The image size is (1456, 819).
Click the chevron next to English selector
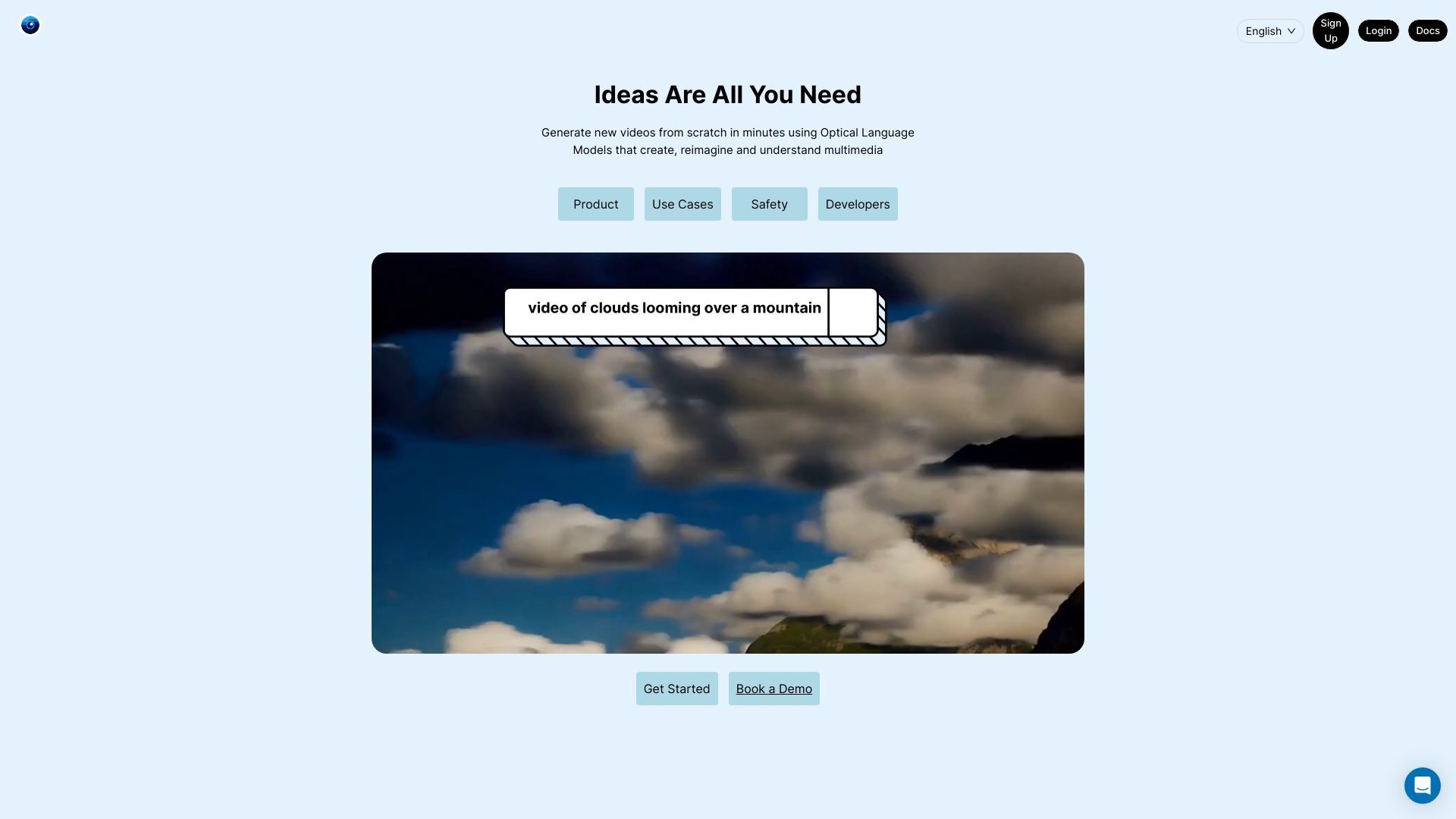tap(1291, 31)
